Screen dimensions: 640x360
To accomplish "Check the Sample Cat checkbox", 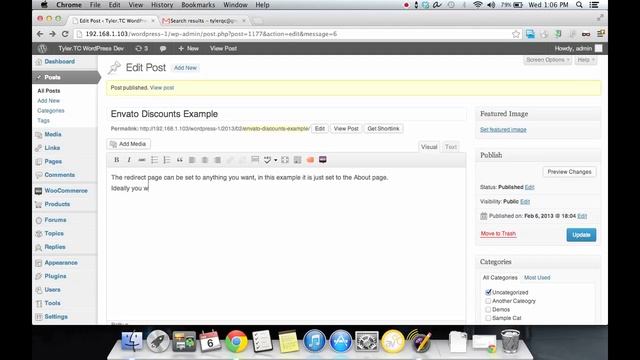I will (488, 318).
